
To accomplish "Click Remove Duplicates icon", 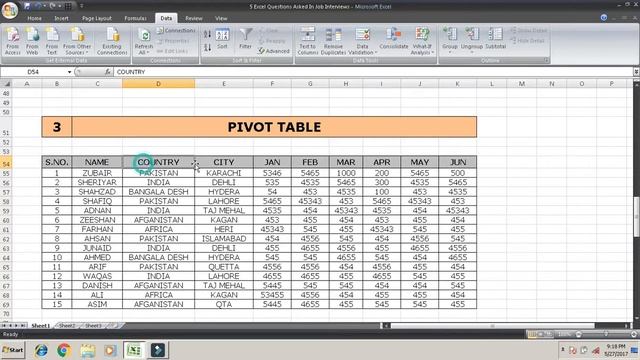I will 333,41.
